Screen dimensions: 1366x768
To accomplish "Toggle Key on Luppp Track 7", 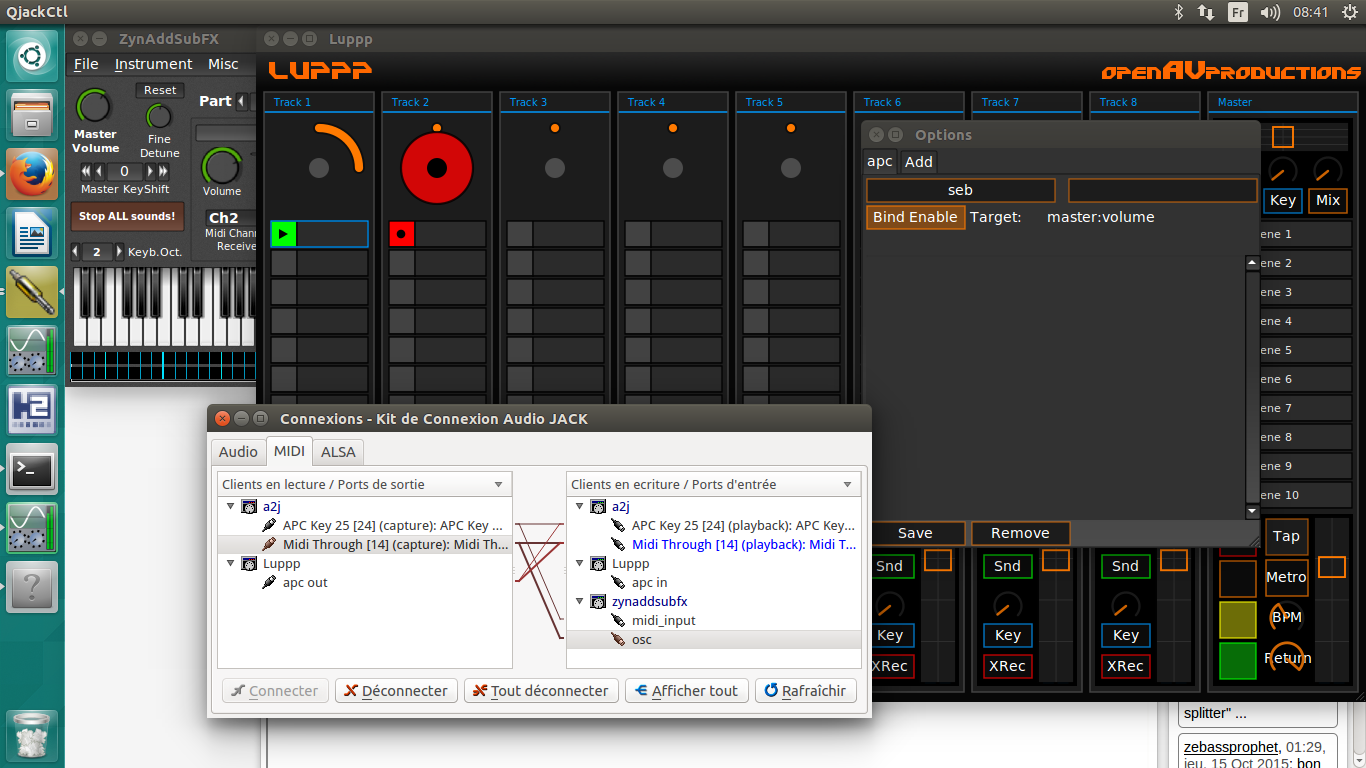I will tap(1007, 635).
